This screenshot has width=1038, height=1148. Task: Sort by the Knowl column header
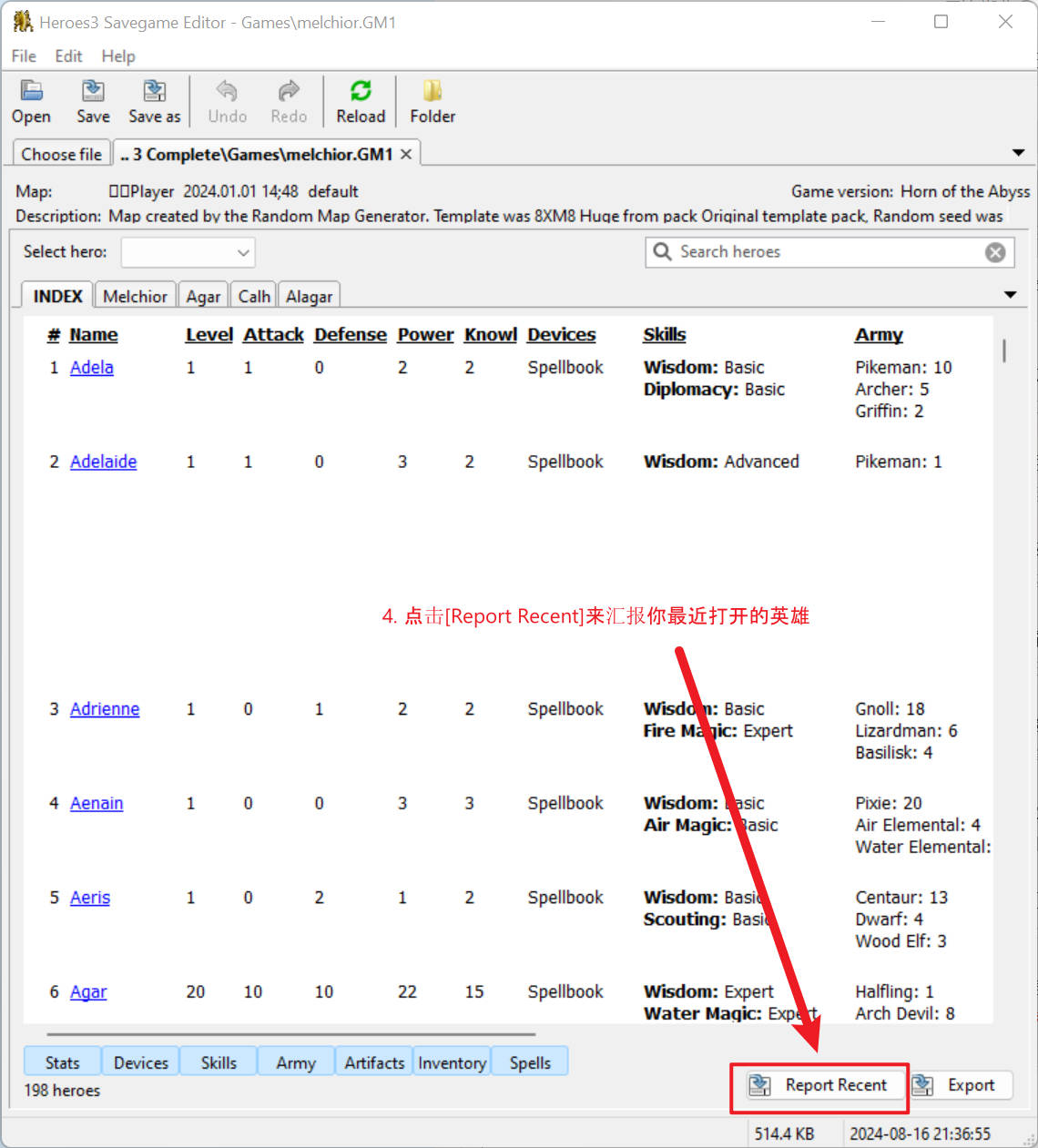pos(491,335)
